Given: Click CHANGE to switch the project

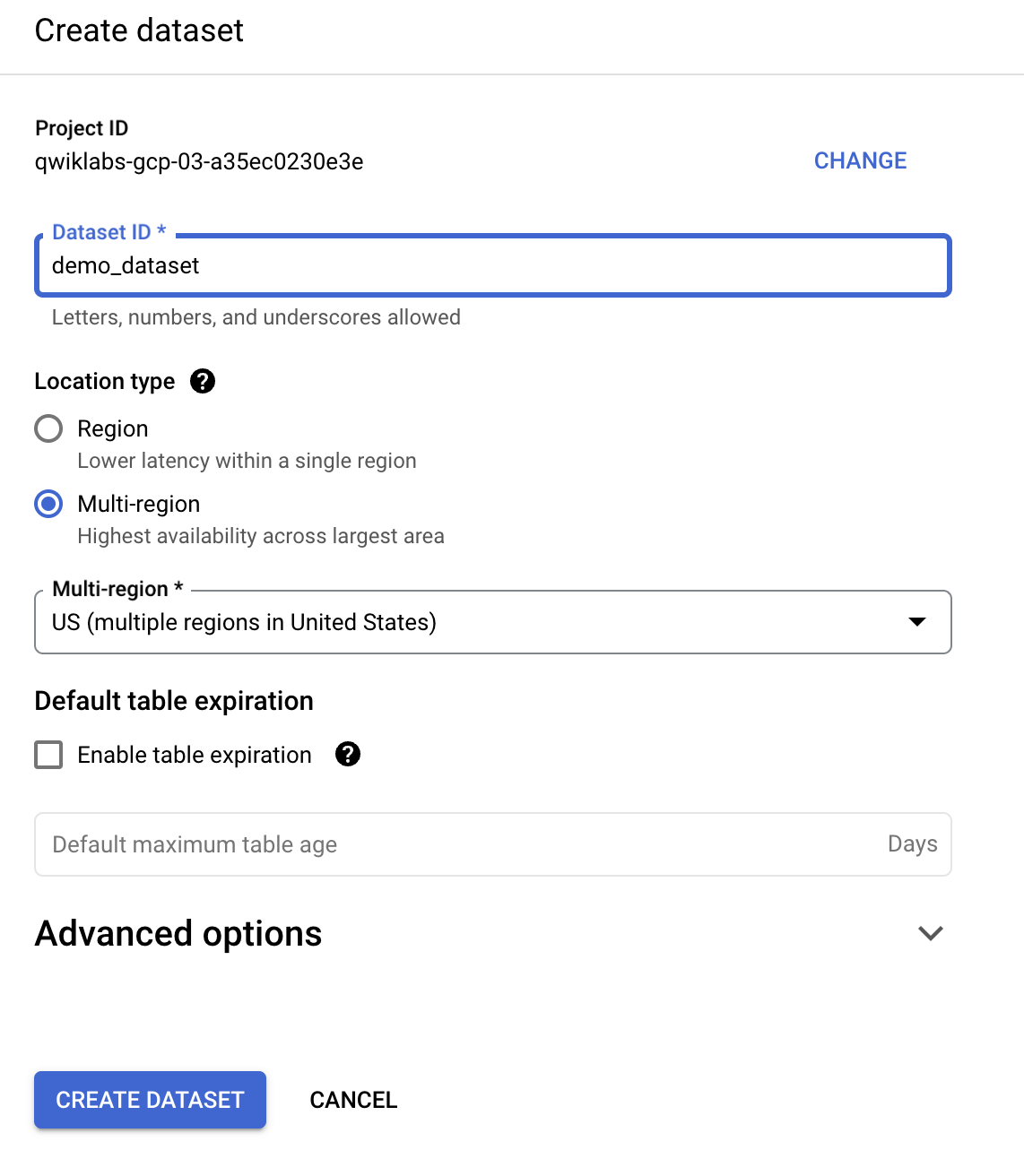Looking at the screenshot, I should (859, 160).
